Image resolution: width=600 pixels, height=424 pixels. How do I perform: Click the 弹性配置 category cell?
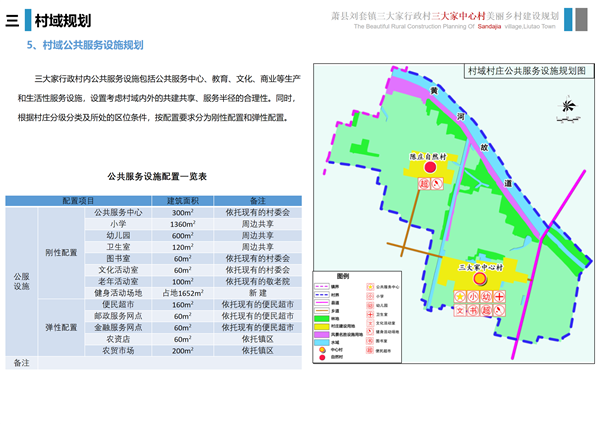[62, 327]
